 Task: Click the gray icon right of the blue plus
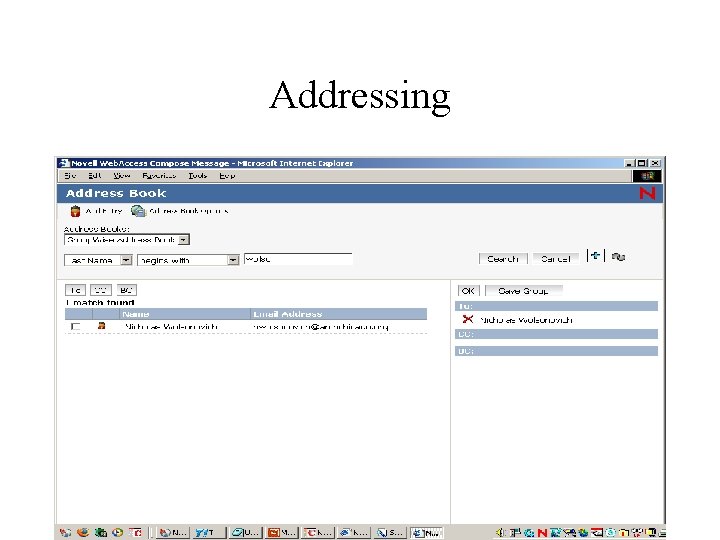tap(619, 257)
